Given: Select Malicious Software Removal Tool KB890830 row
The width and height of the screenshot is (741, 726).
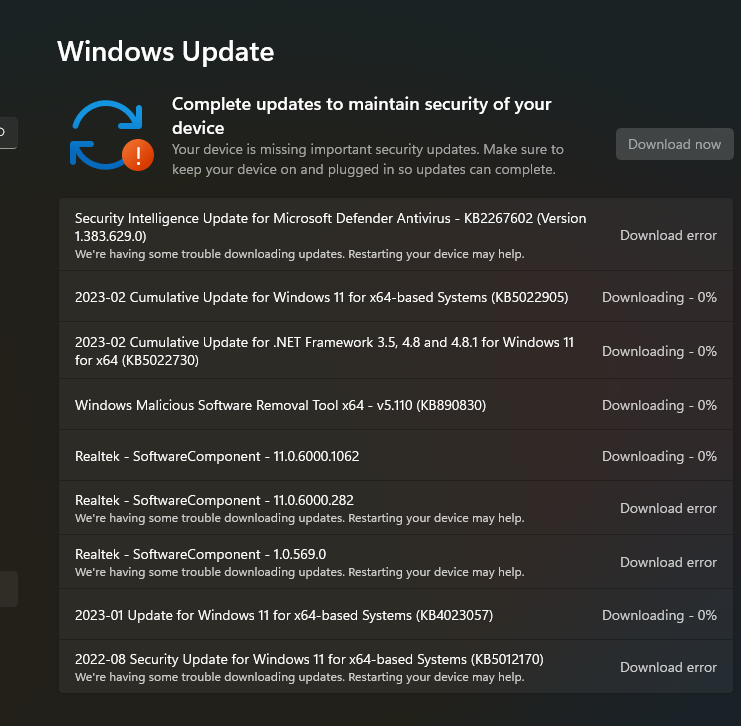Looking at the screenshot, I should [396, 405].
